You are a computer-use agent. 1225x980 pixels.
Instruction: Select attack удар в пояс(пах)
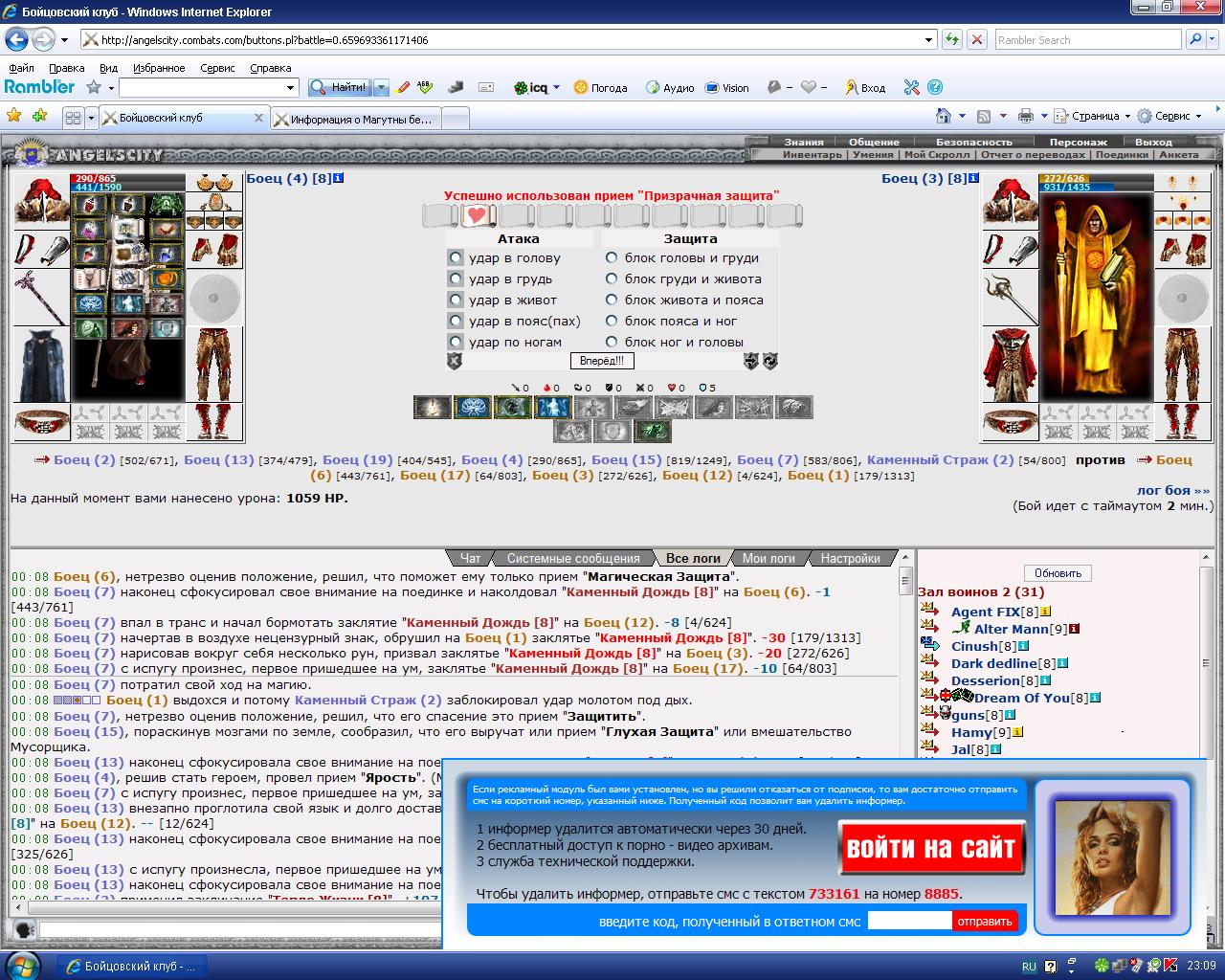tap(456, 322)
